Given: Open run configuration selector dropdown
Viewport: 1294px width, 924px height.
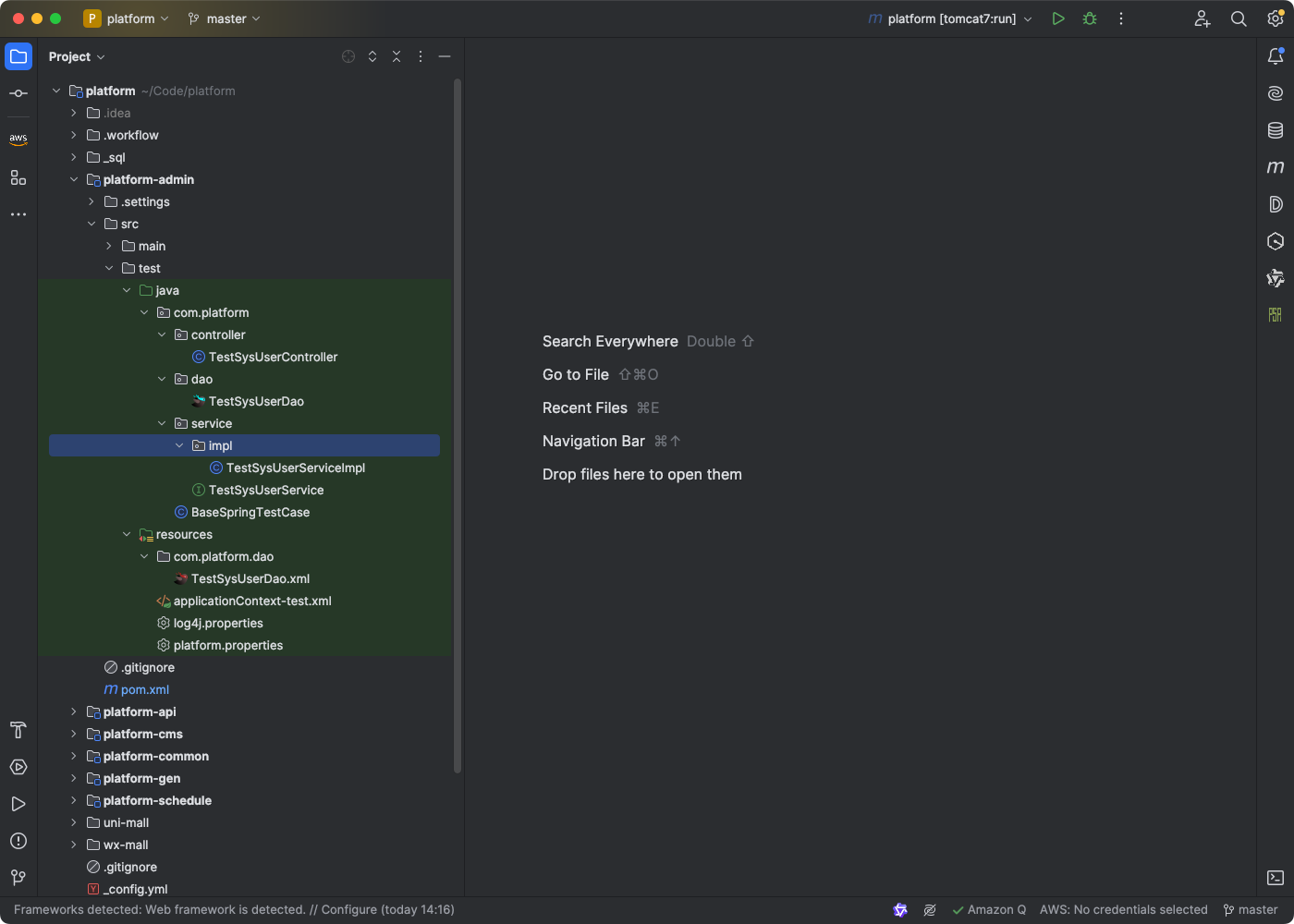Looking at the screenshot, I should point(950,18).
